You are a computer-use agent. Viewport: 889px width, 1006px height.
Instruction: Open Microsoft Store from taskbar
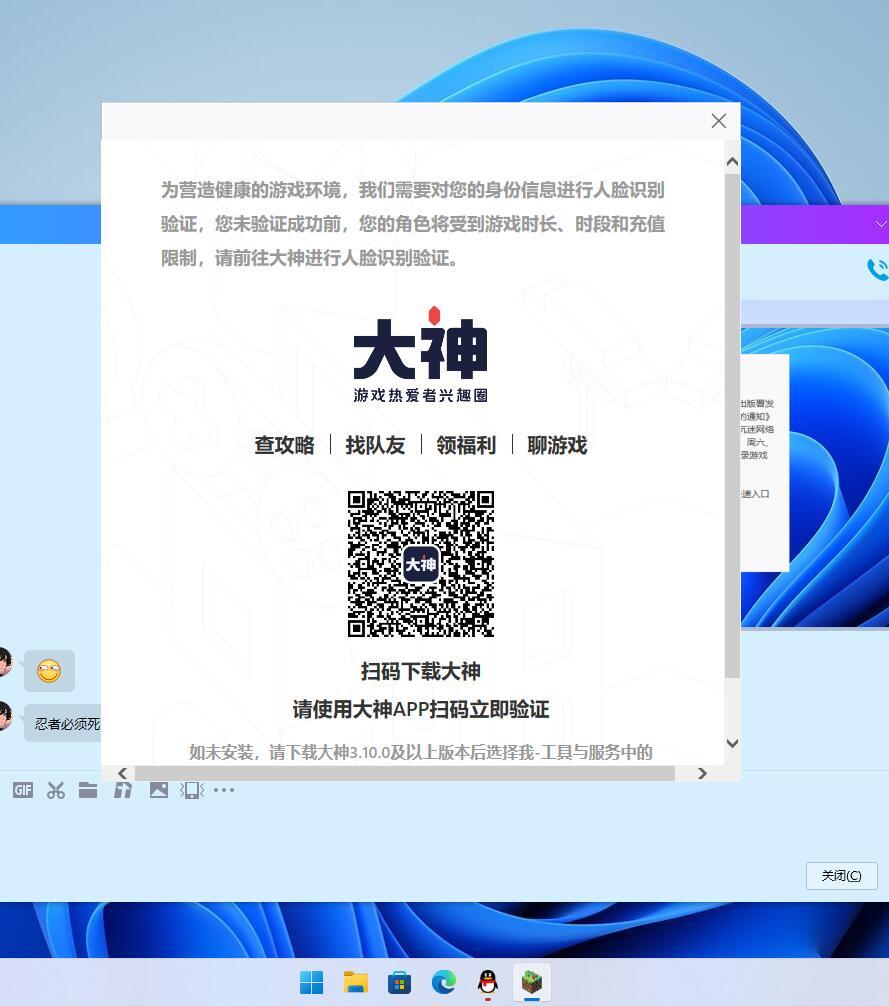click(399, 982)
